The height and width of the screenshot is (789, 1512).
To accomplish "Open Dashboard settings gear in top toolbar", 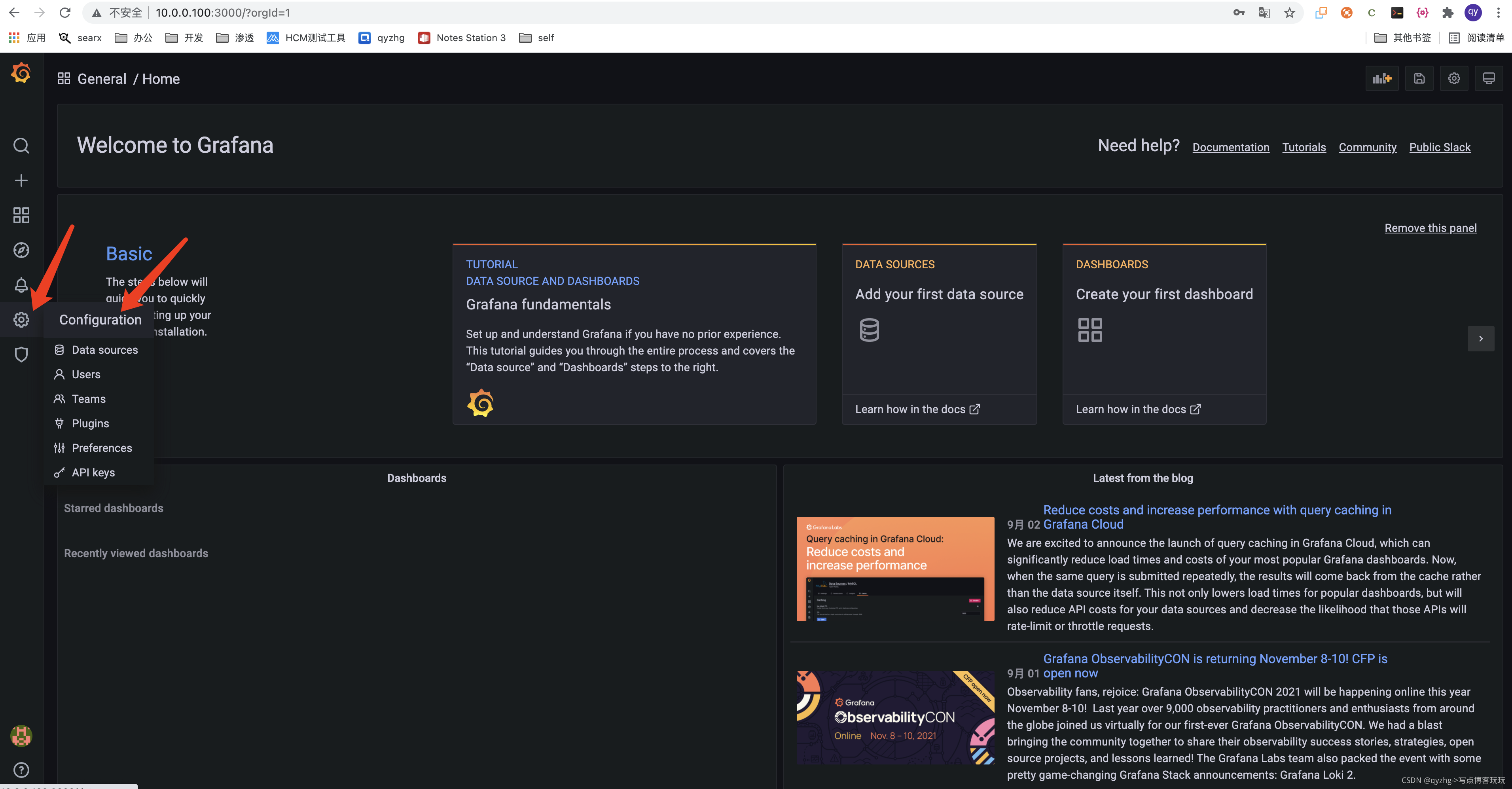I will 1454,79.
